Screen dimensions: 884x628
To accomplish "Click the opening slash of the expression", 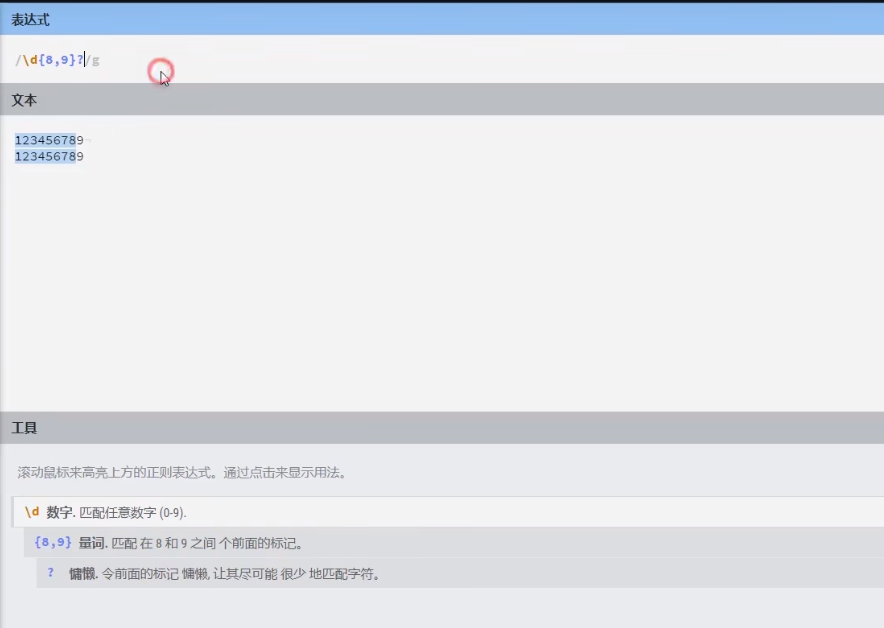I will click(18, 59).
